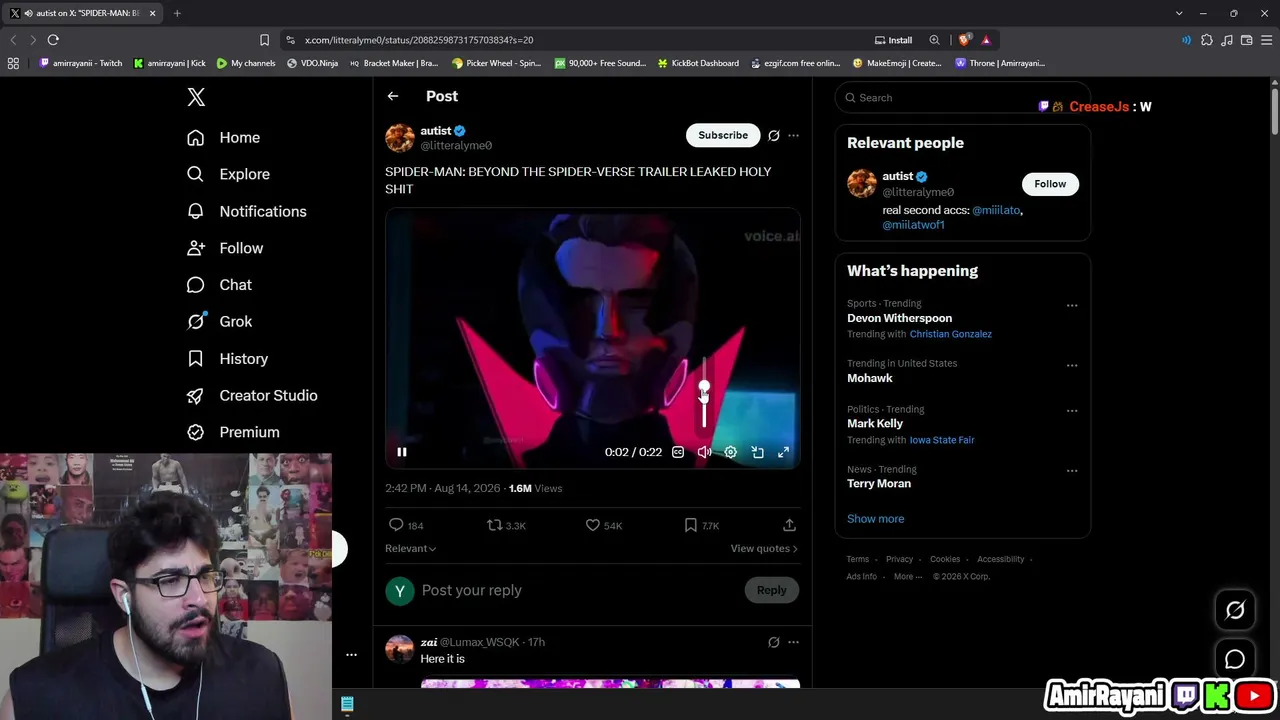
Task: Open more options for Mohawk trend
Action: point(1072,365)
